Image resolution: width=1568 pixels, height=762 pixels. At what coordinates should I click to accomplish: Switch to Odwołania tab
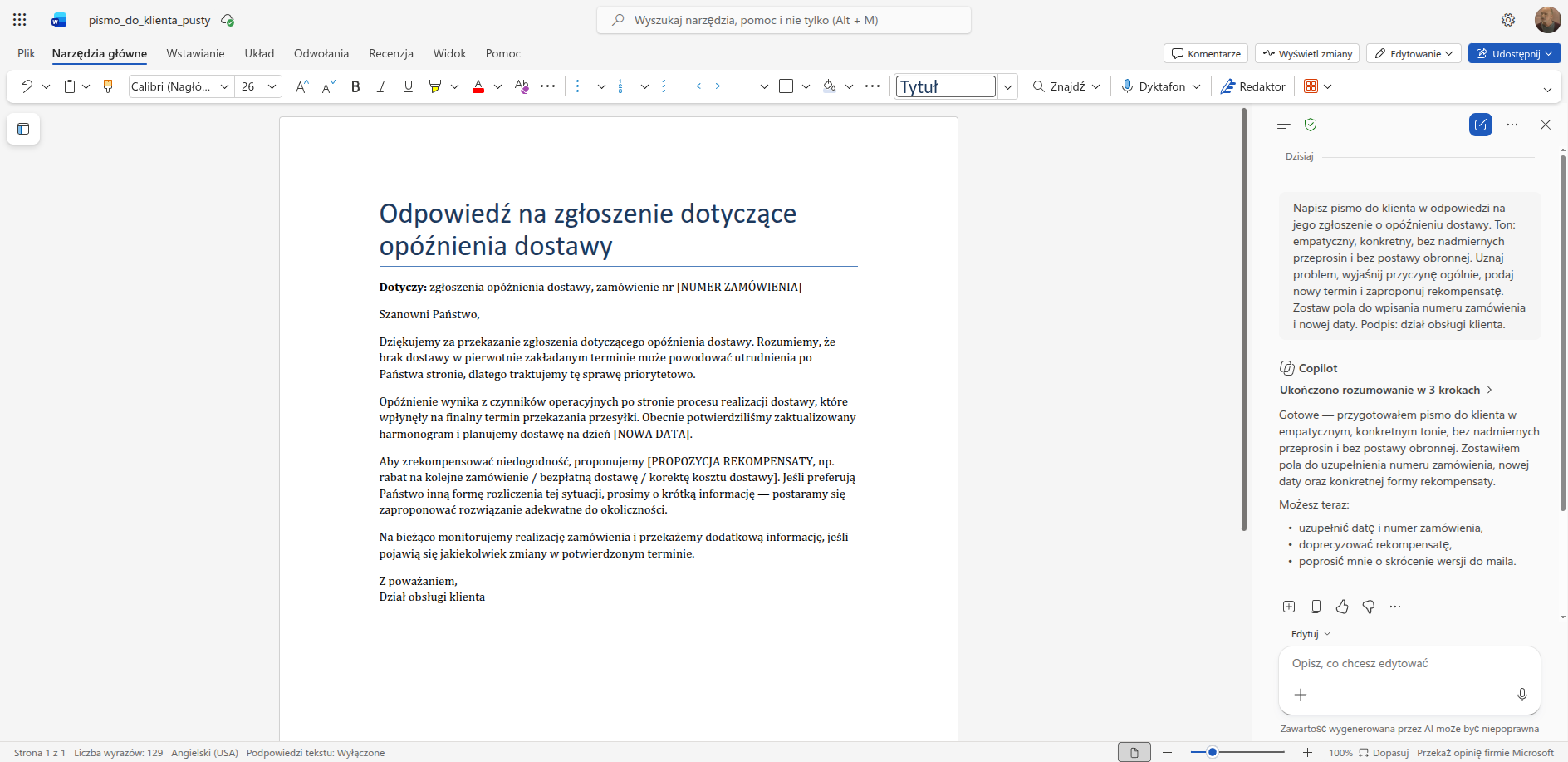pos(321,53)
